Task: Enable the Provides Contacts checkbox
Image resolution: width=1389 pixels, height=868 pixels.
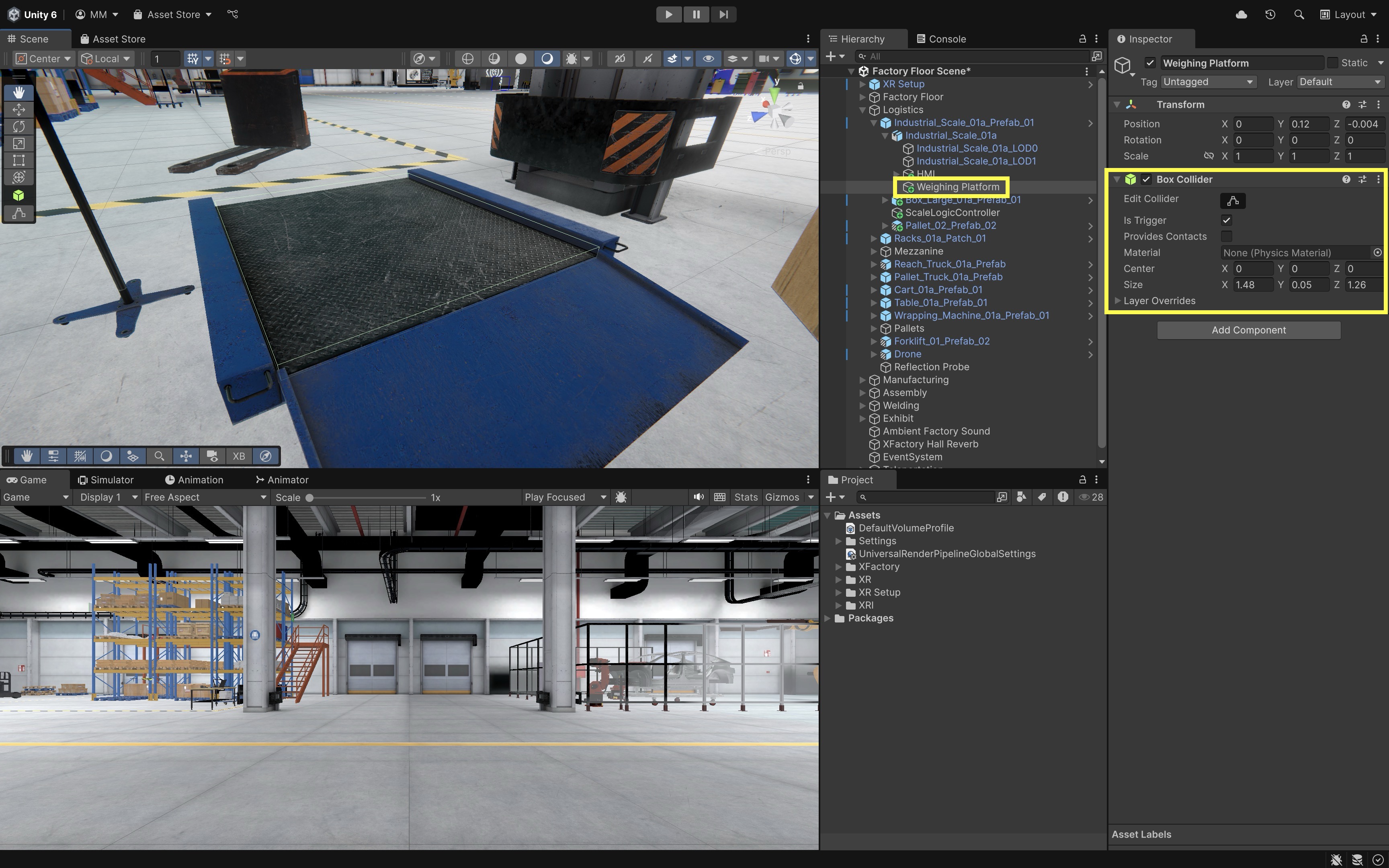Action: [x=1226, y=237]
